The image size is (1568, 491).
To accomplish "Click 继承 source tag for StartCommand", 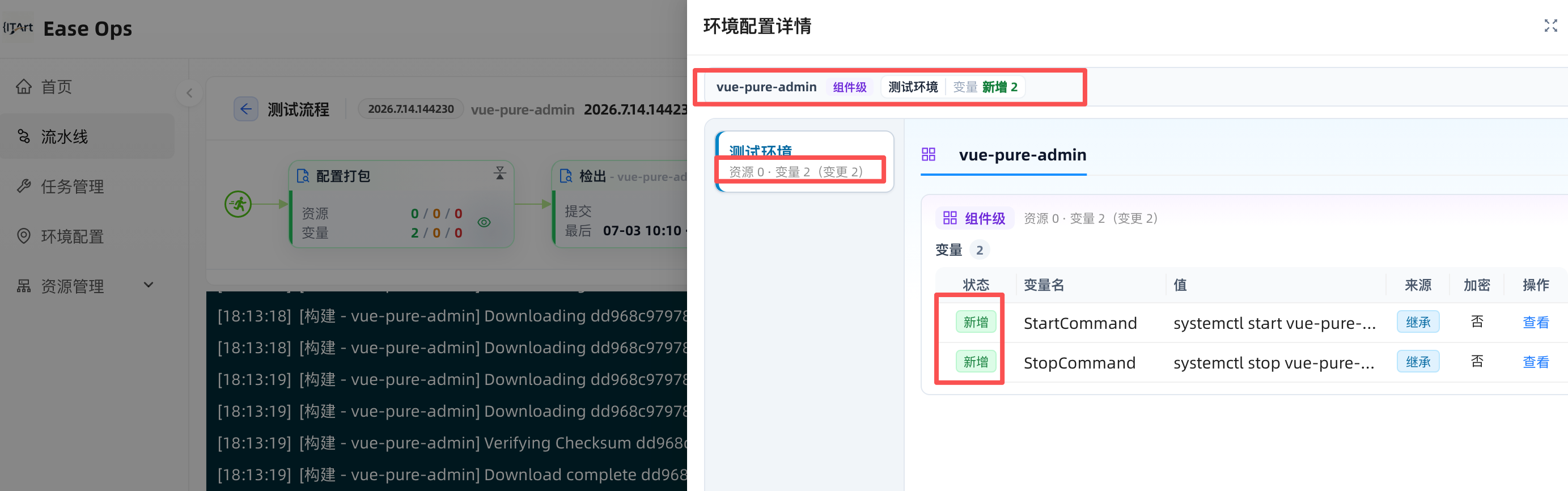I will (1418, 322).
